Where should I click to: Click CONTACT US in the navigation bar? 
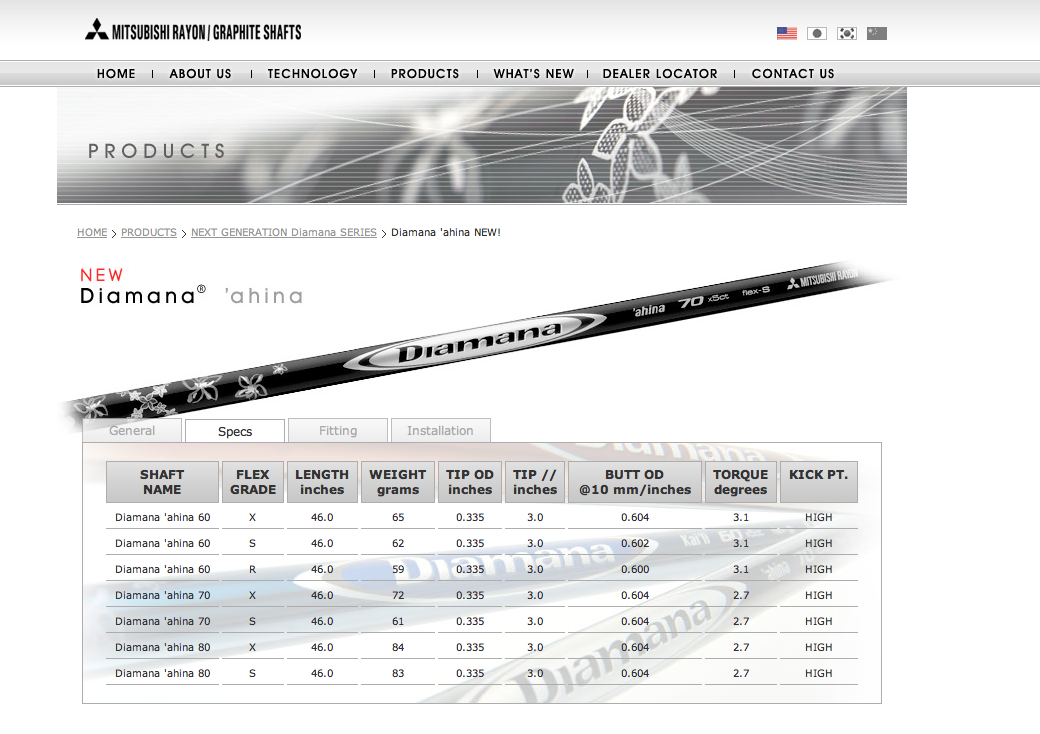pyautogui.click(x=793, y=74)
